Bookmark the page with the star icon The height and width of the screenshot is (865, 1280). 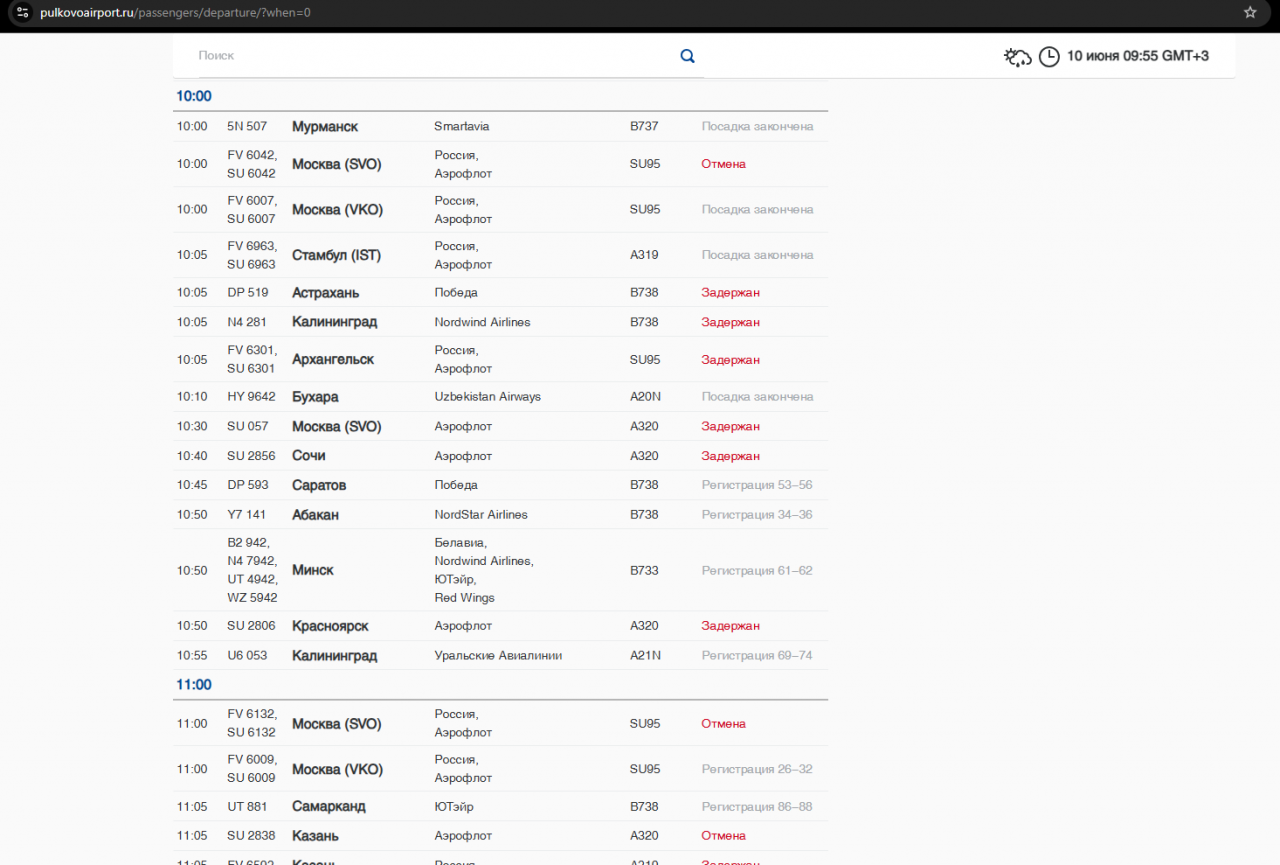(1250, 13)
